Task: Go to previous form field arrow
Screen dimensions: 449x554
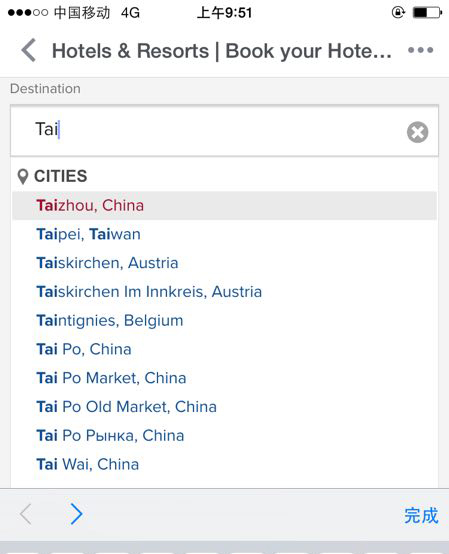Action: pyautogui.click(x=26, y=514)
